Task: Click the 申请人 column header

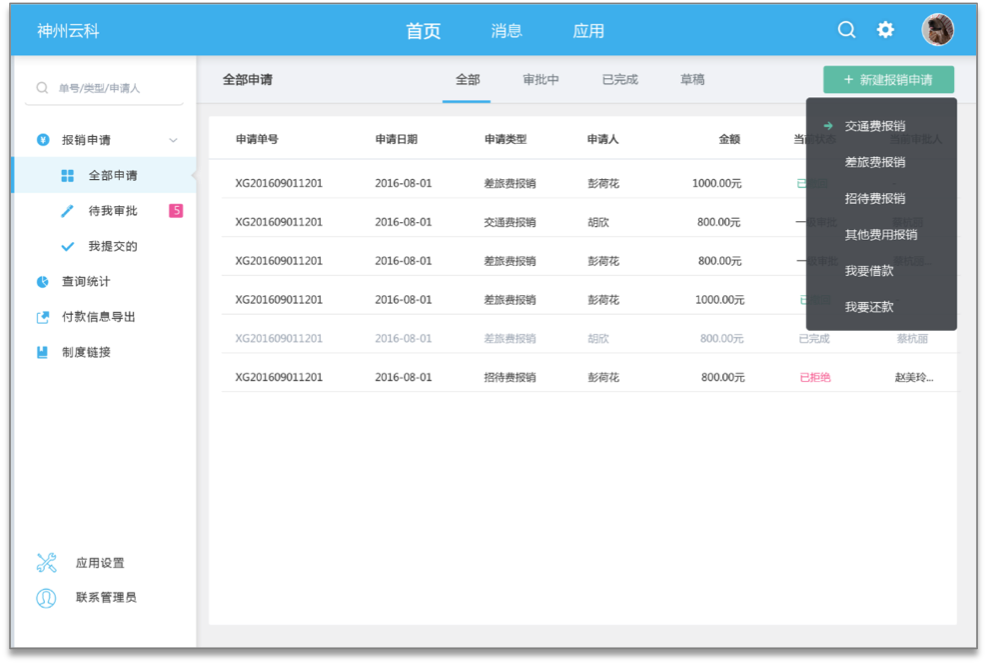Action: pyautogui.click(x=602, y=139)
